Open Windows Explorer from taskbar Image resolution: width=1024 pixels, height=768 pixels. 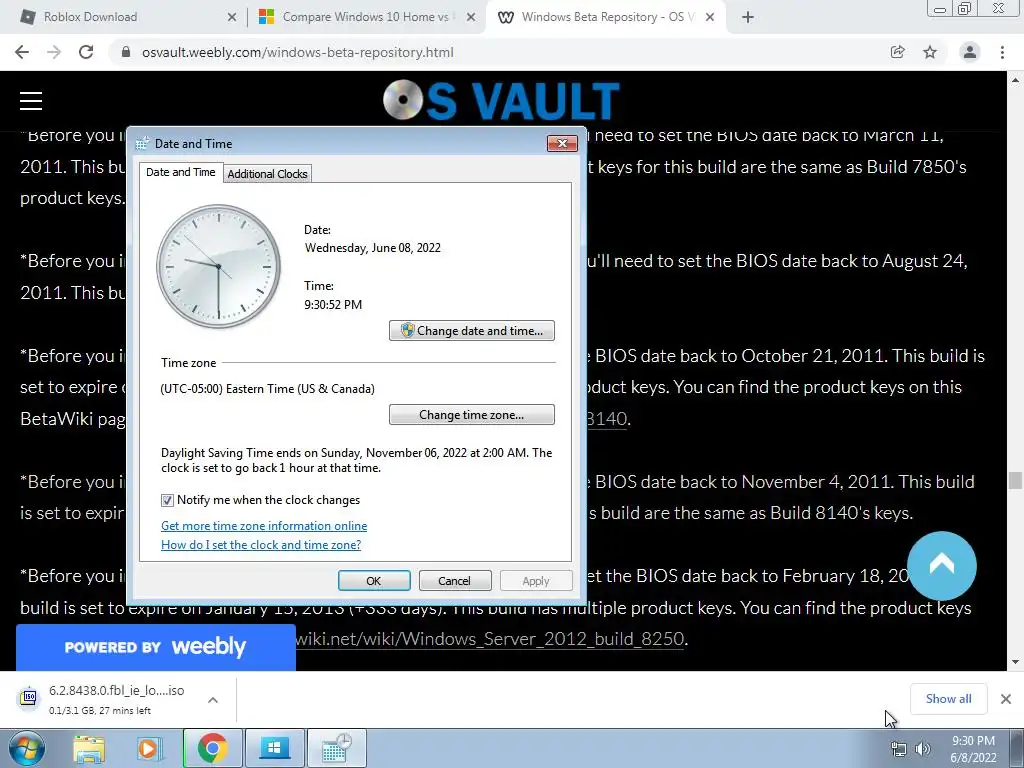(89, 749)
